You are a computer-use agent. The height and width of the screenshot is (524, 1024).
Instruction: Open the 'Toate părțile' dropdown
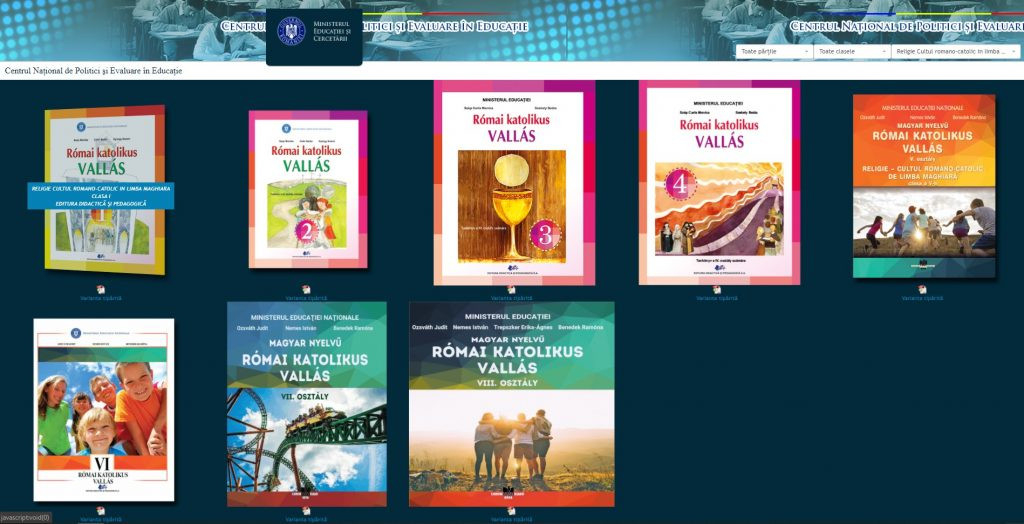point(773,51)
